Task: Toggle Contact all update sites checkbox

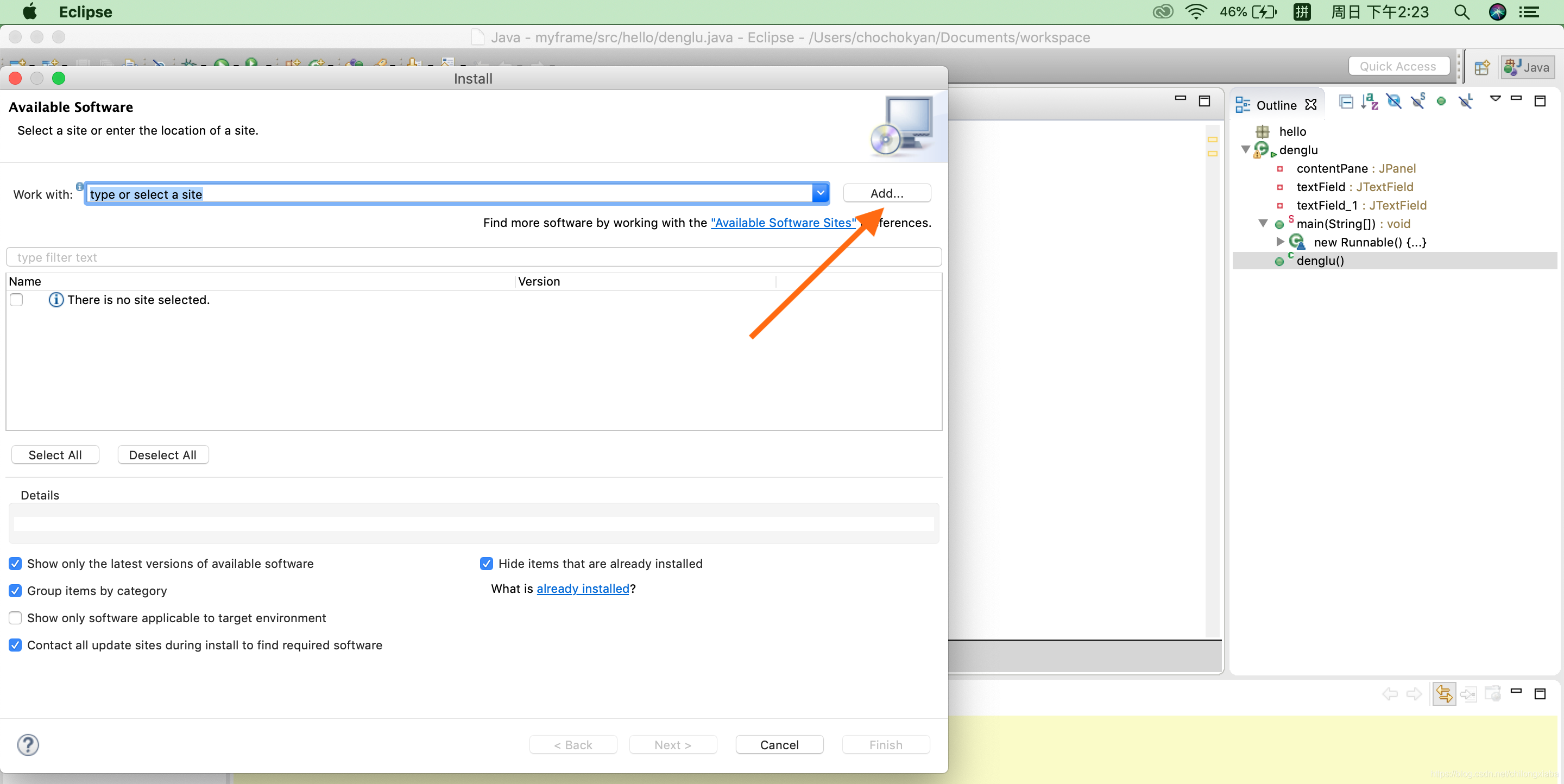Action: click(x=15, y=646)
